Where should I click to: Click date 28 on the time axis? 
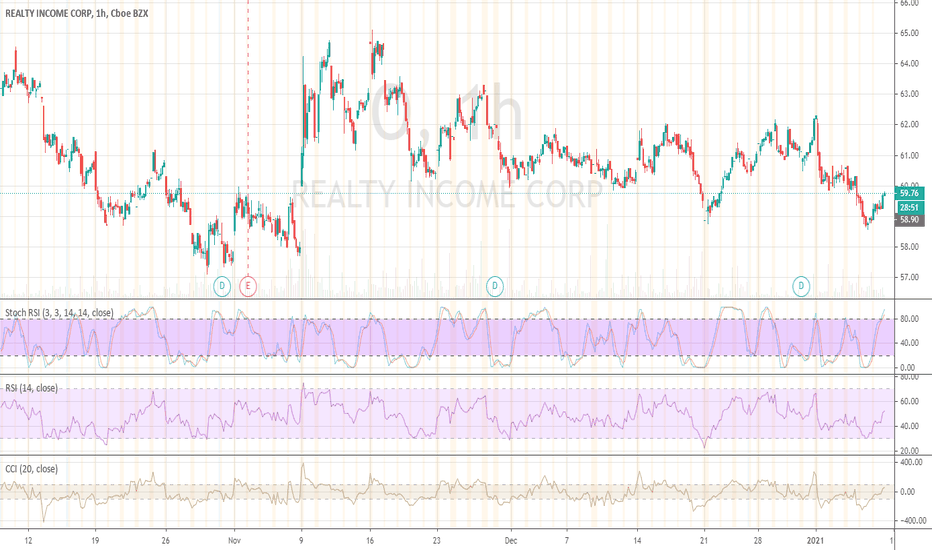(757, 540)
